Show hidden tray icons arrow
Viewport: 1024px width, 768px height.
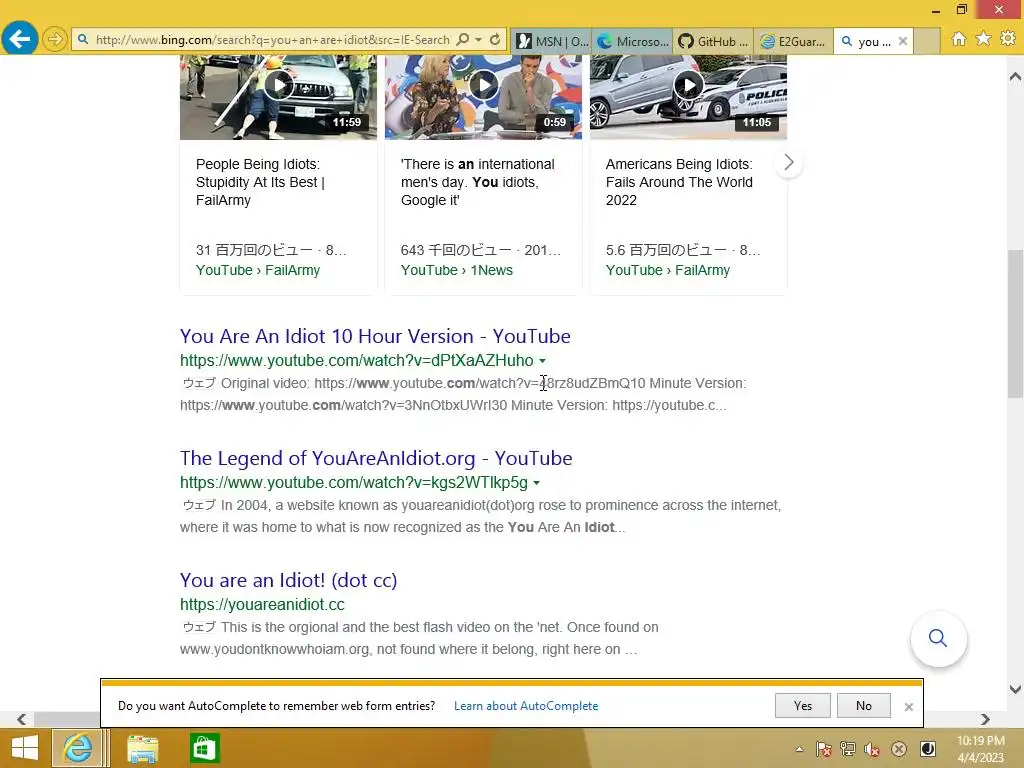[799, 749]
